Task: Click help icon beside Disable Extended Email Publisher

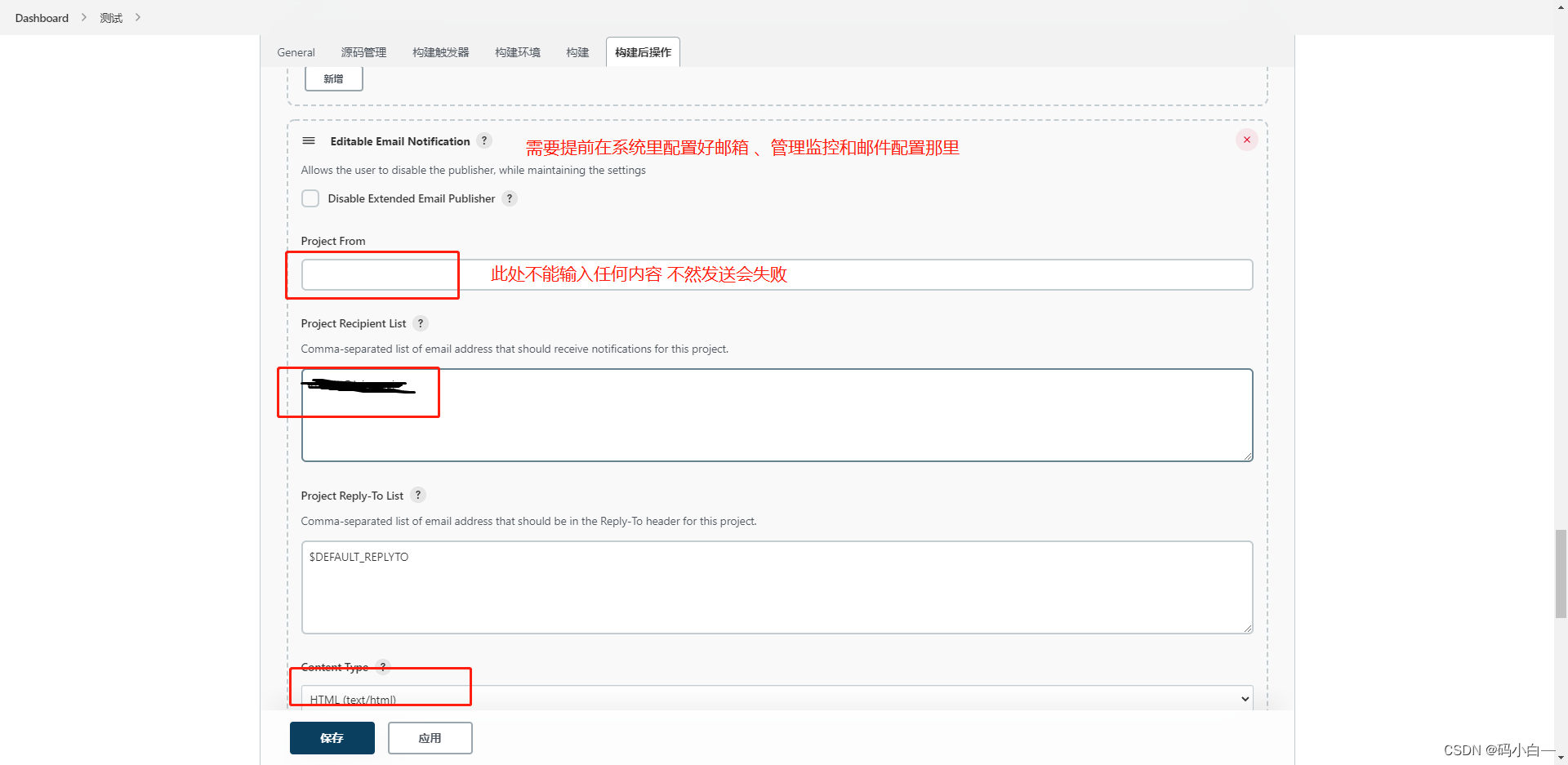Action: coord(510,198)
